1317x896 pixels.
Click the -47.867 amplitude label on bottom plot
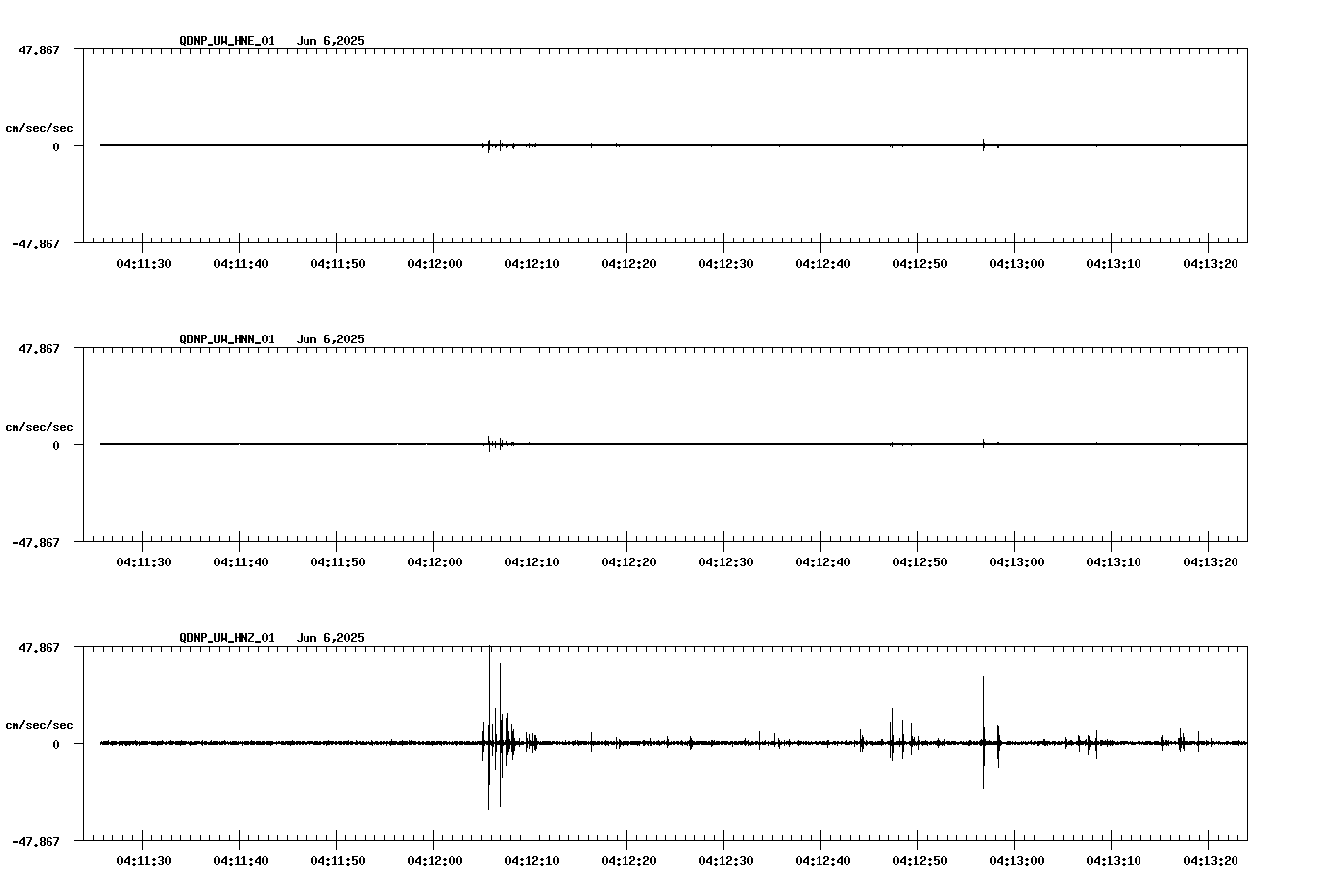coord(38,843)
